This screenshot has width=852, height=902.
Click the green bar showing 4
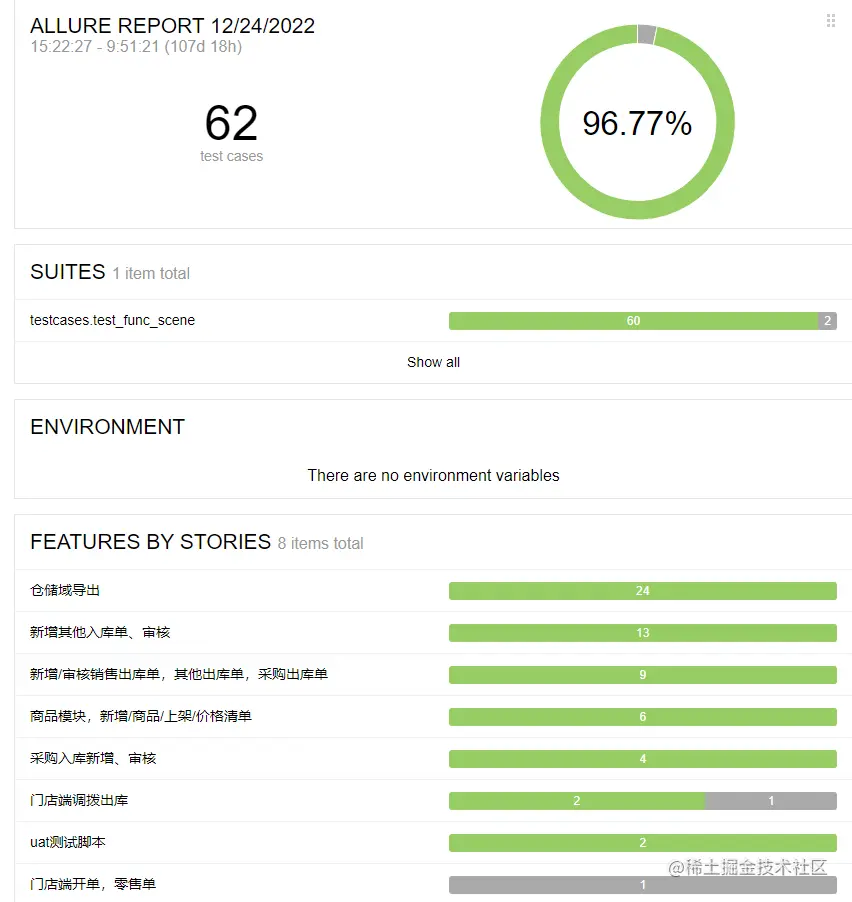coord(643,759)
